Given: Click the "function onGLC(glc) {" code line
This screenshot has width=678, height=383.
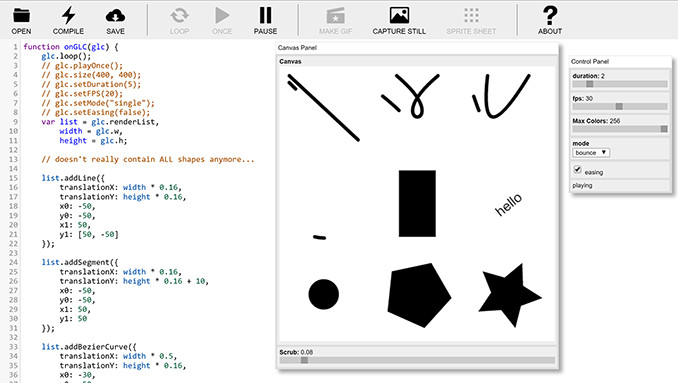Looking at the screenshot, I should click(71, 47).
